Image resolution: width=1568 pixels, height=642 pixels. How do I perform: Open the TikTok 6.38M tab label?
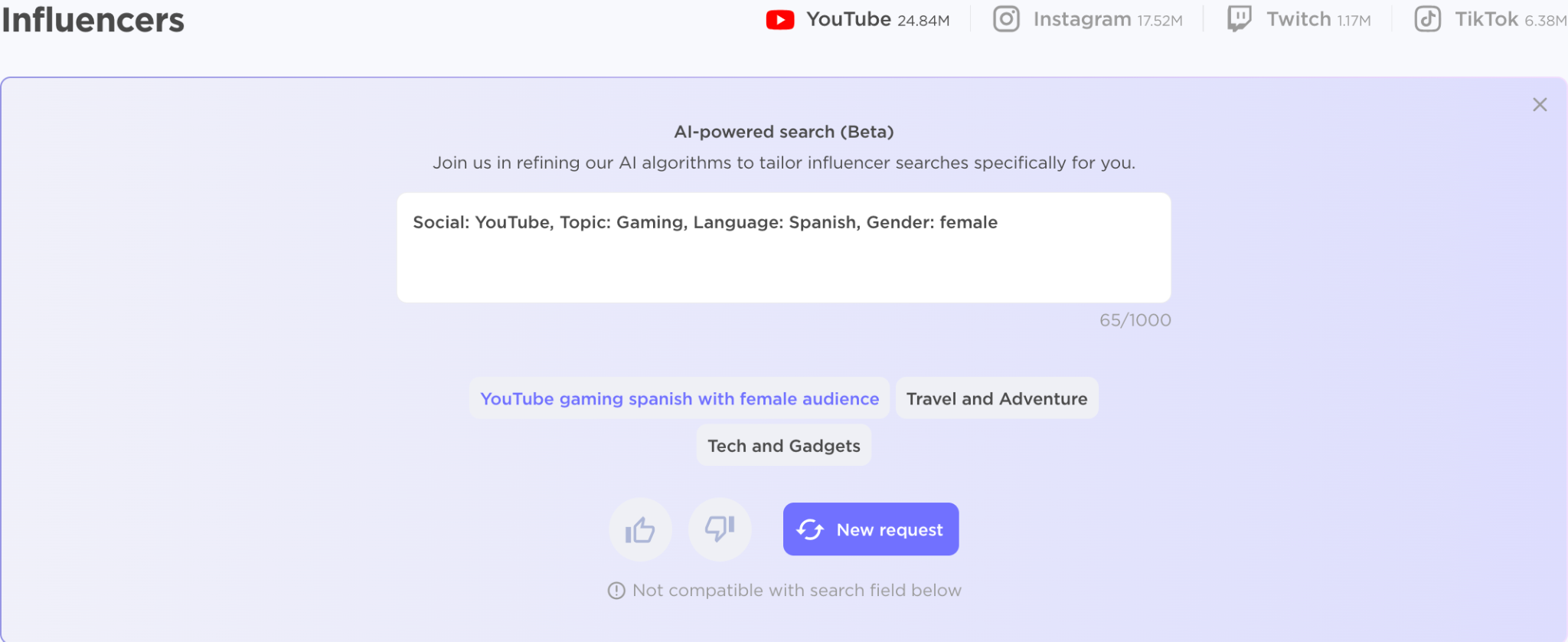tap(1508, 20)
